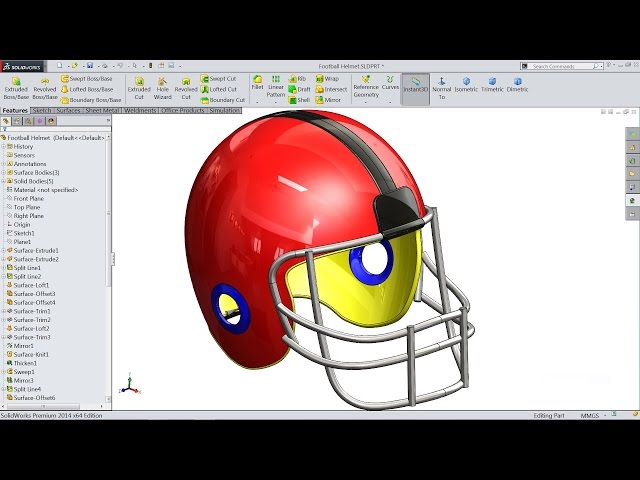Open the Linear Pattern dropdown arrow
640x480 pixels.
pos(276,102)
